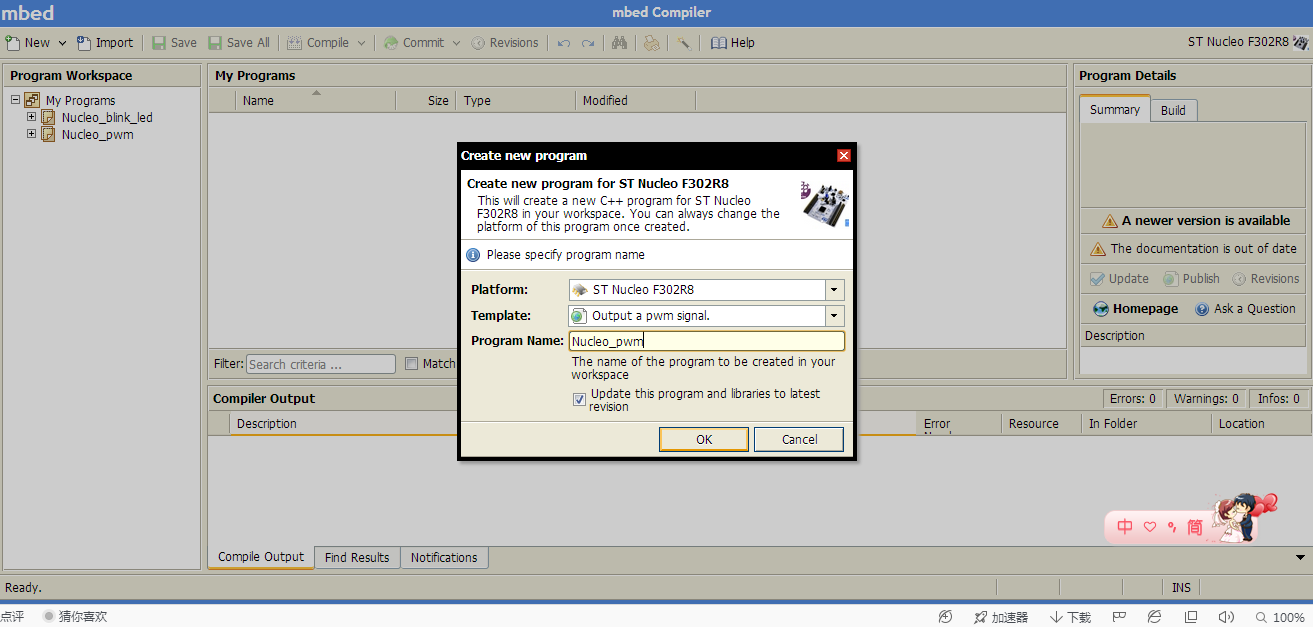Viewport: 1313px width, 627px height.
Task: Click the Commit toolbar button
Action: point(414,43)
